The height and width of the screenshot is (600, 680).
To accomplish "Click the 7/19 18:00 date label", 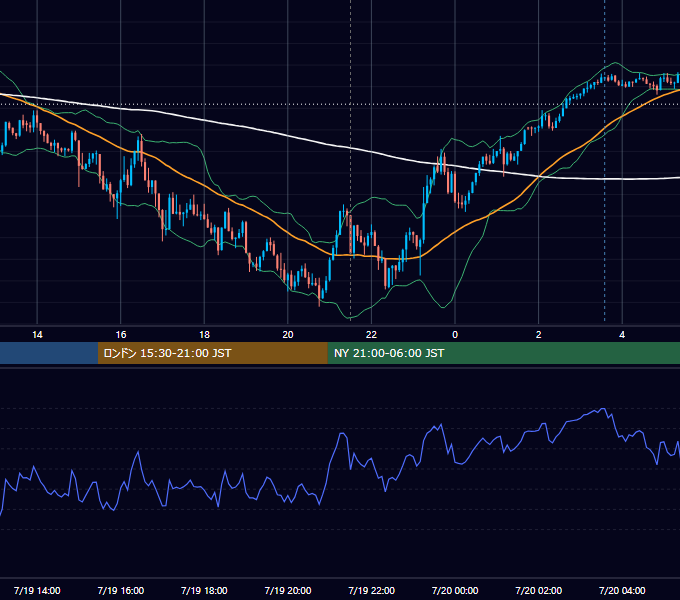I will [x=204, y=590].
